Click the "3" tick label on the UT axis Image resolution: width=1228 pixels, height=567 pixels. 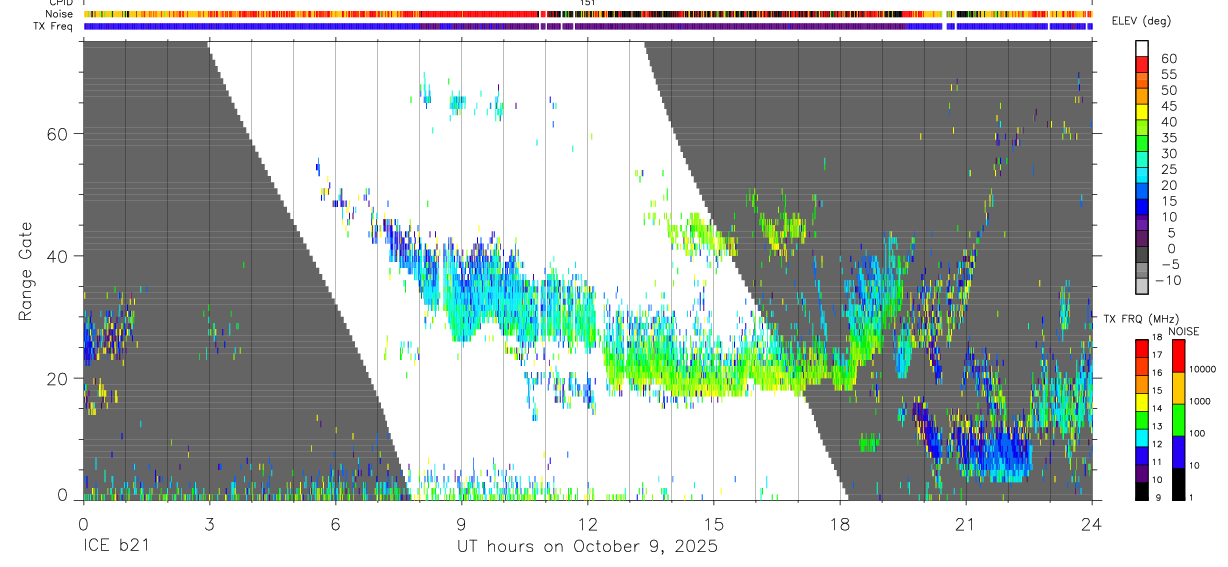tap(208, 523)
